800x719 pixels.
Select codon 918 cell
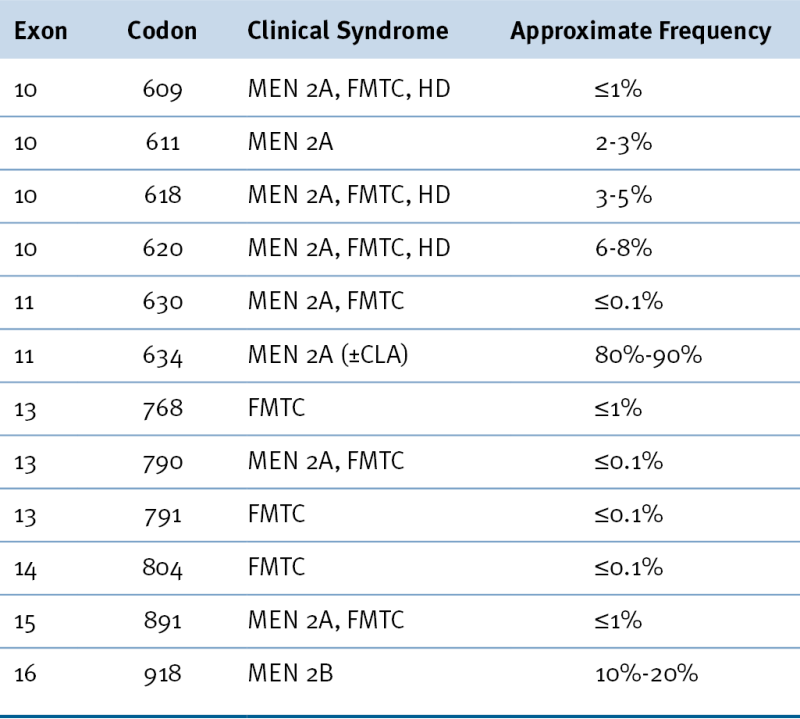(162, 674)
